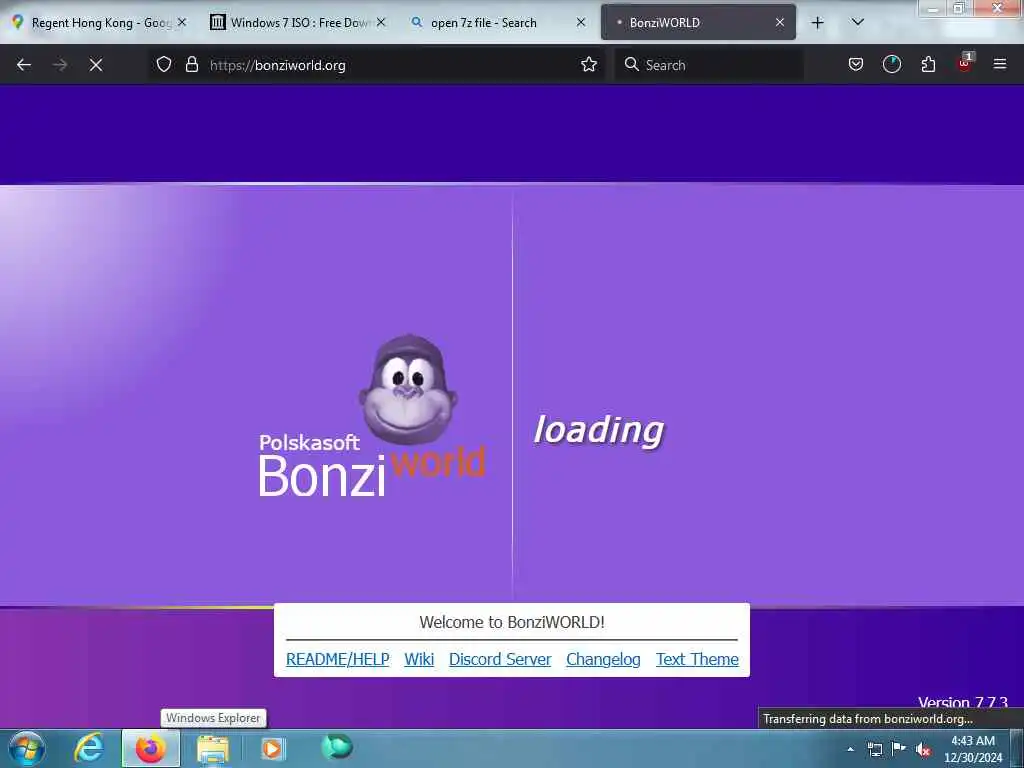1024x768 pixels.
Task: Open the tracking protection shield icon
Action: (164, 65)
